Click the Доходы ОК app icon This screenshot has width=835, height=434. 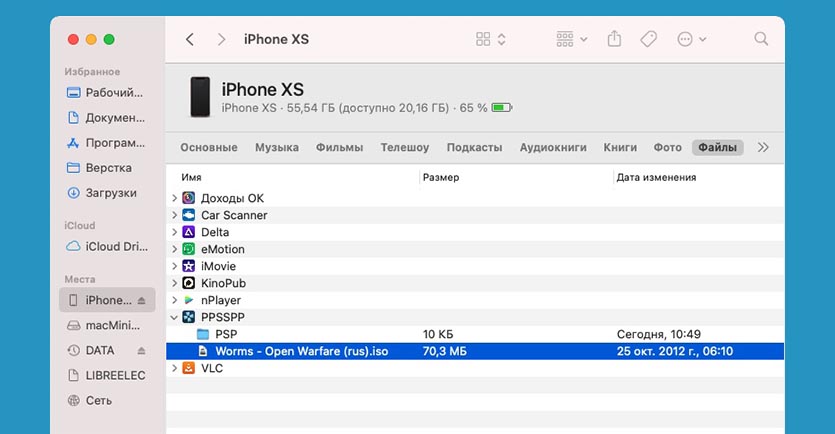point(189,198)
